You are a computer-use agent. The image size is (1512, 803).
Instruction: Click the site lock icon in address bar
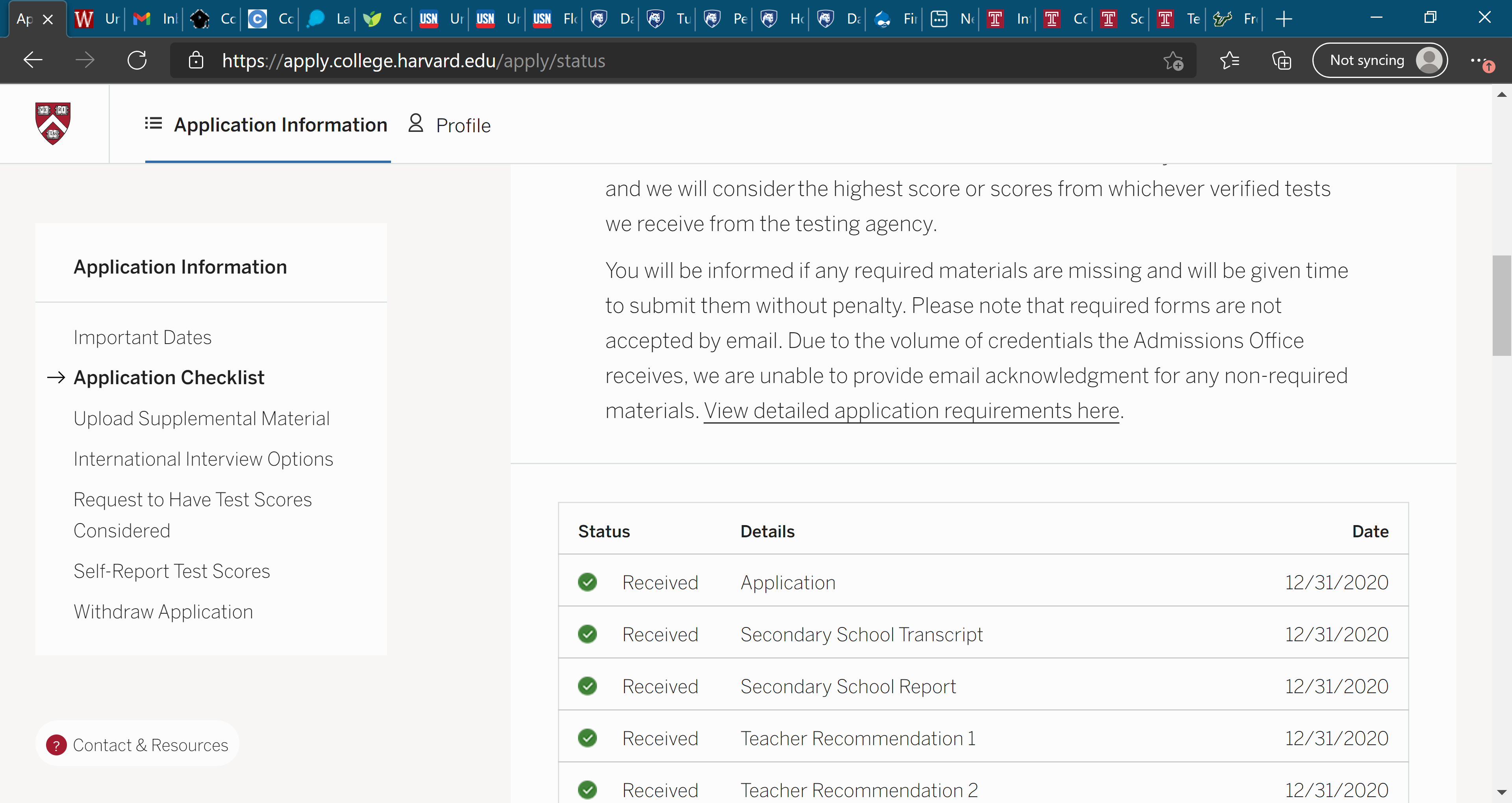coord(196,61)
